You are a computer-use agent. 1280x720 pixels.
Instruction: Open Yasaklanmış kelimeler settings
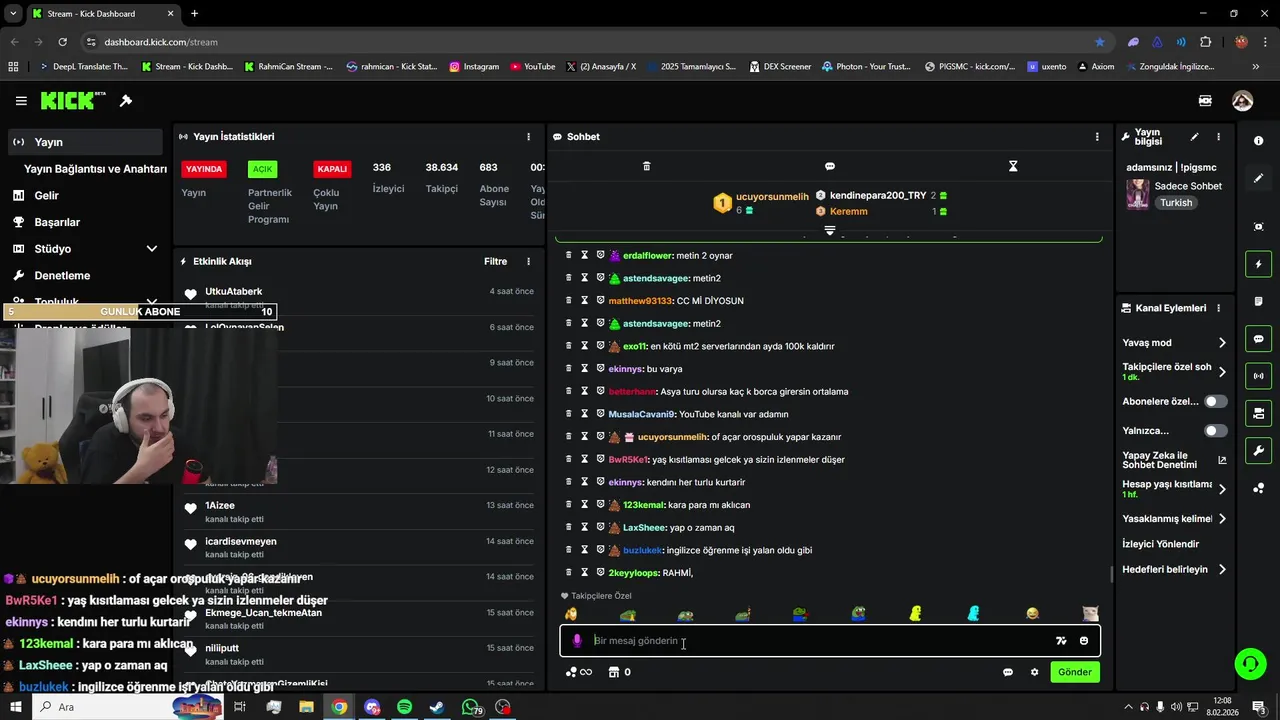[x=1174, y=519]
